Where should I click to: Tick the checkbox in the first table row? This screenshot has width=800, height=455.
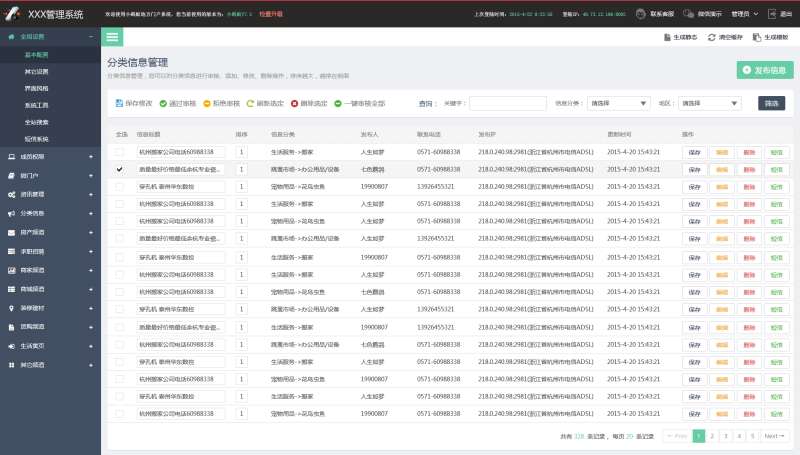tap(120, 152)
